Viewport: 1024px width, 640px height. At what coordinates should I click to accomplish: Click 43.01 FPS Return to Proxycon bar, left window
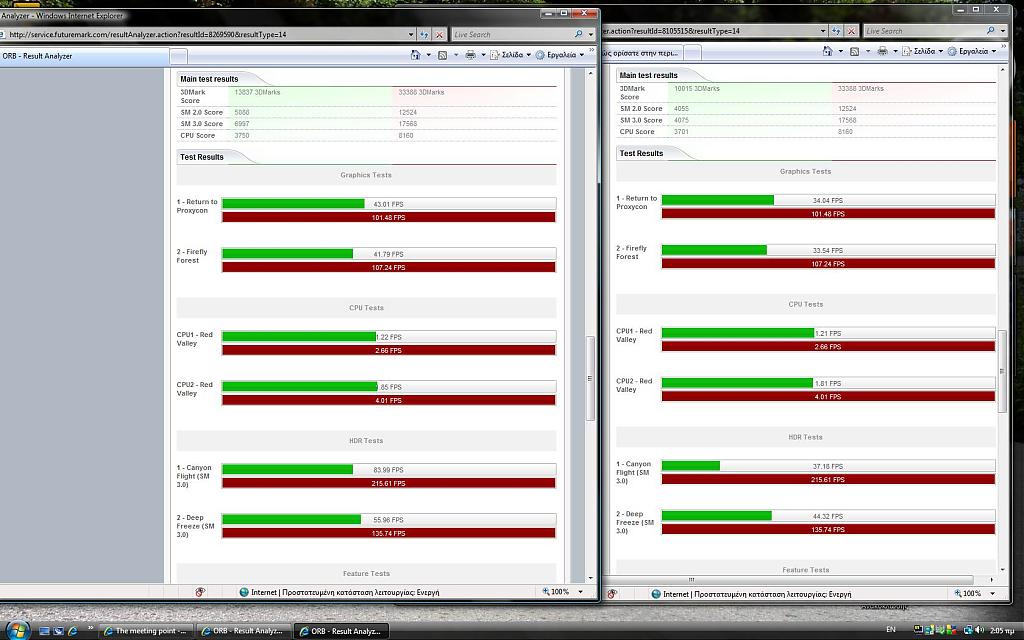click(x=389, y=204)
